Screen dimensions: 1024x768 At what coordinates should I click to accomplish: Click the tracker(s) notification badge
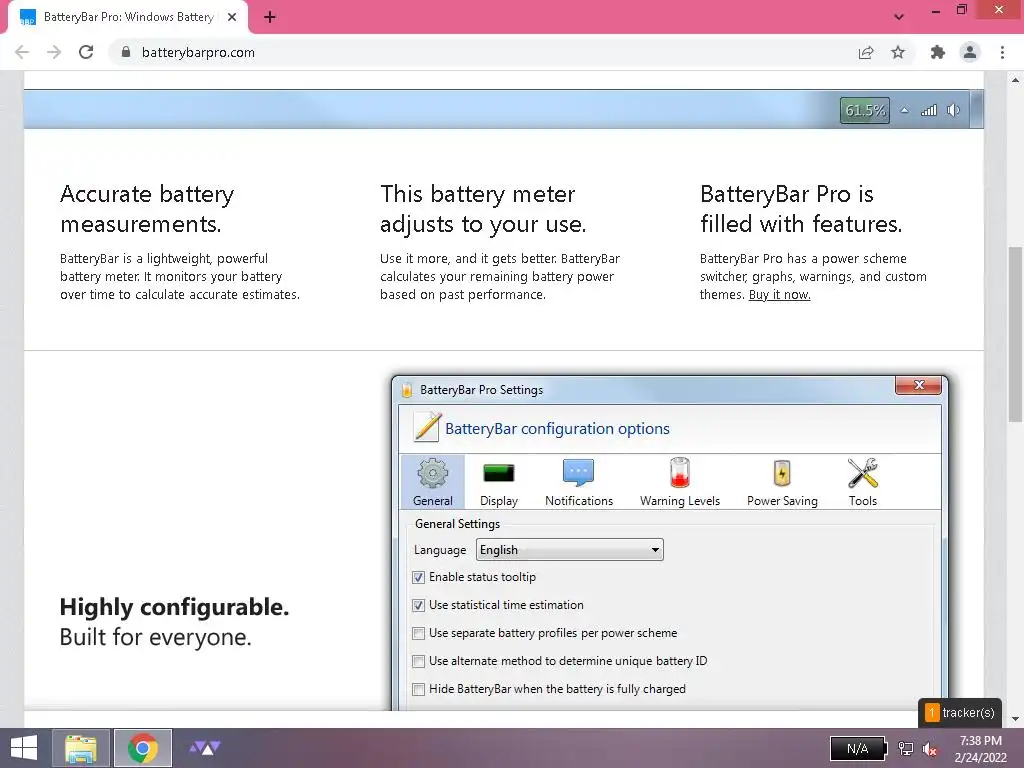[960, 712]
